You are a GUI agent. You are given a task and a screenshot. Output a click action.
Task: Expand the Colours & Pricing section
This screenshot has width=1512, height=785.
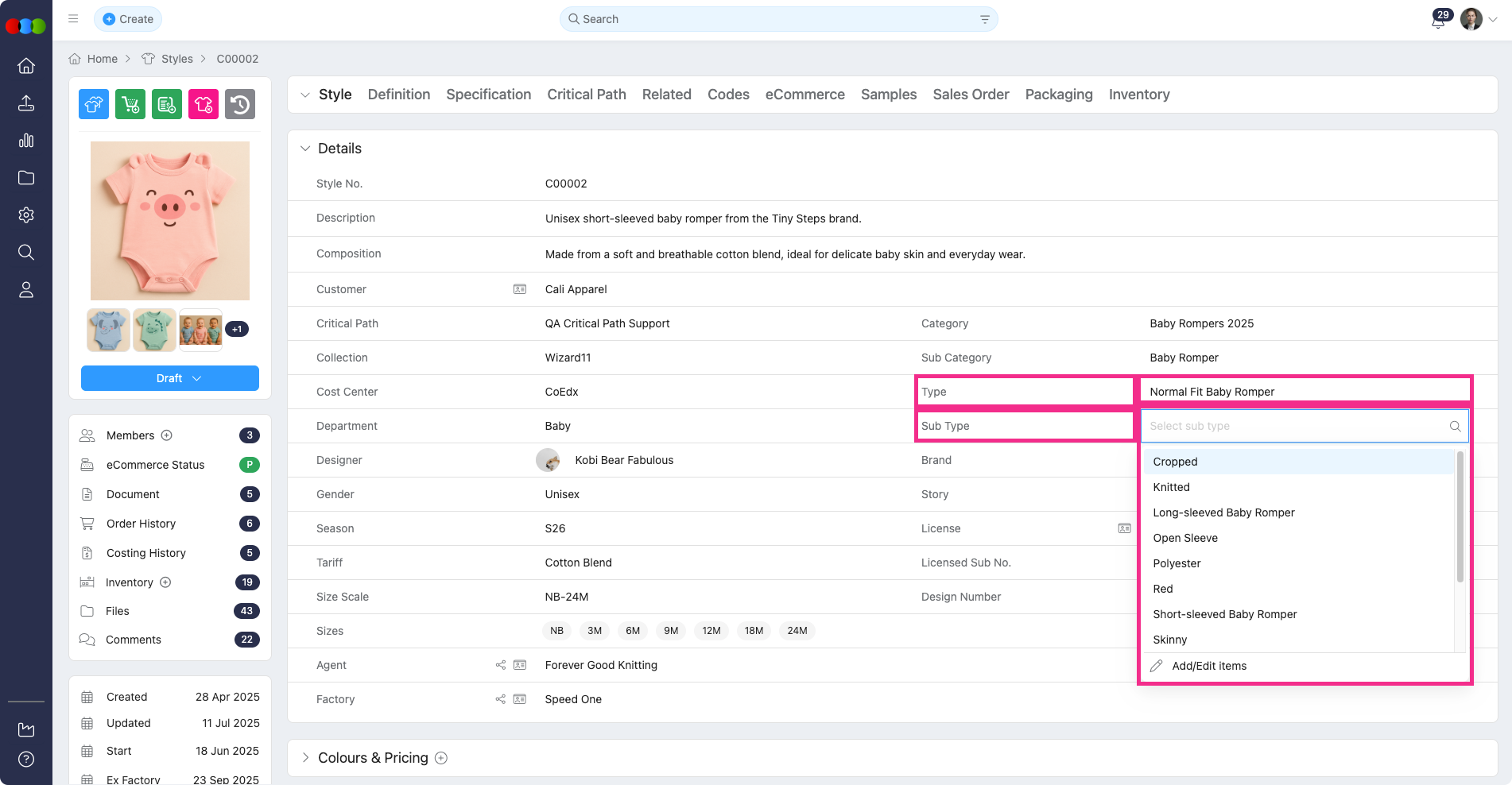[305, 758]
